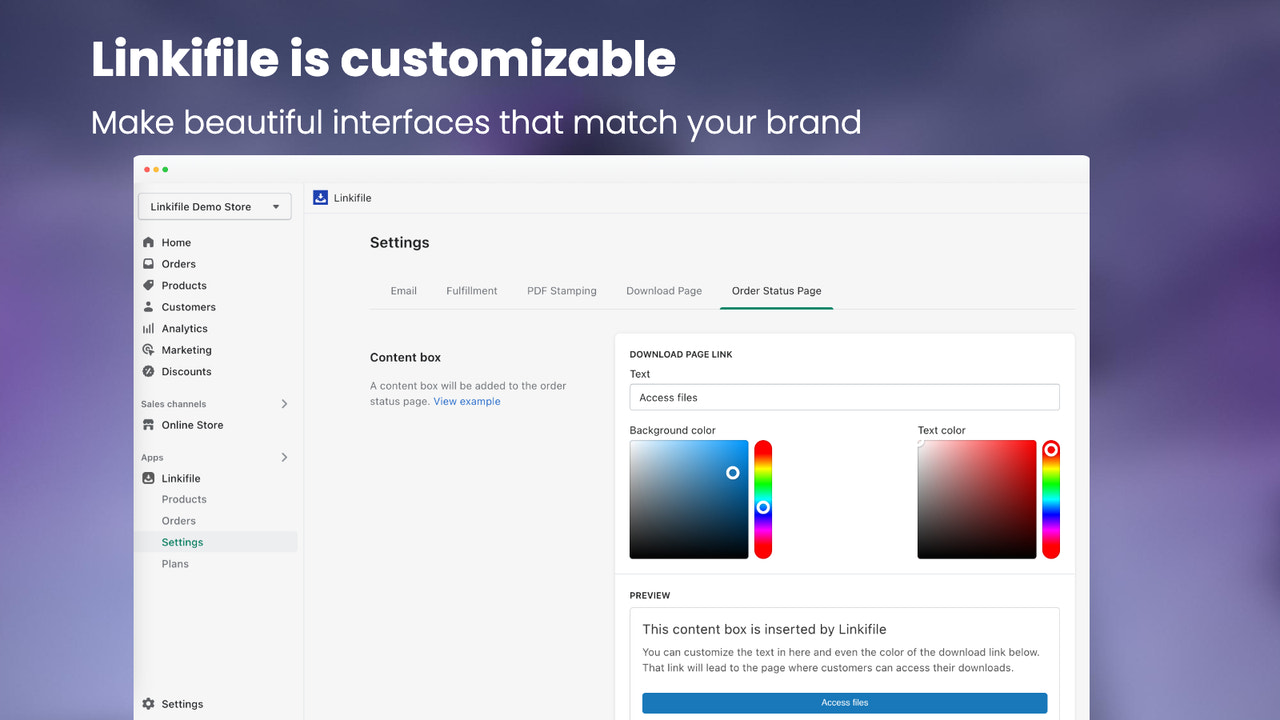Click the Text color saturation picker area

977,499
